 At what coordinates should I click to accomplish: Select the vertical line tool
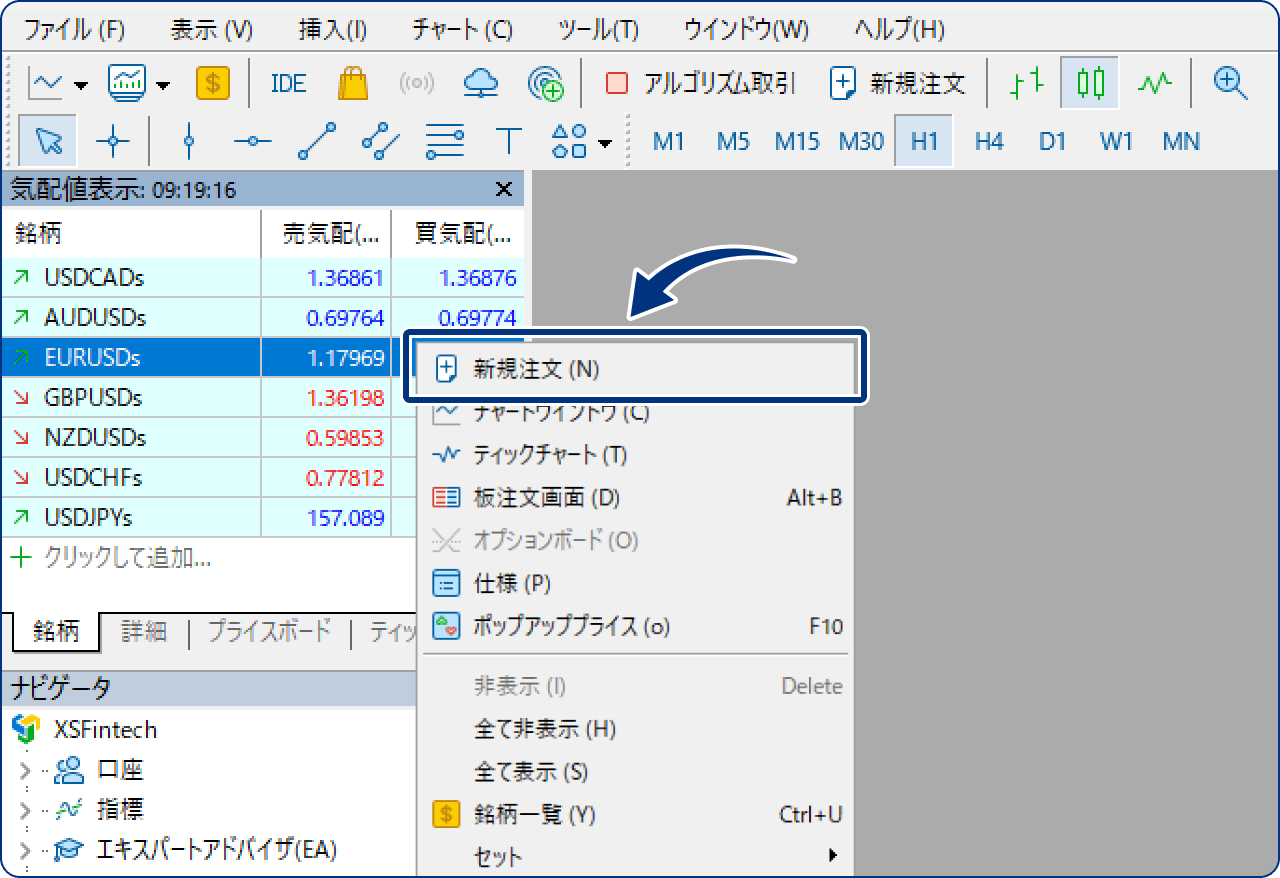188,141
